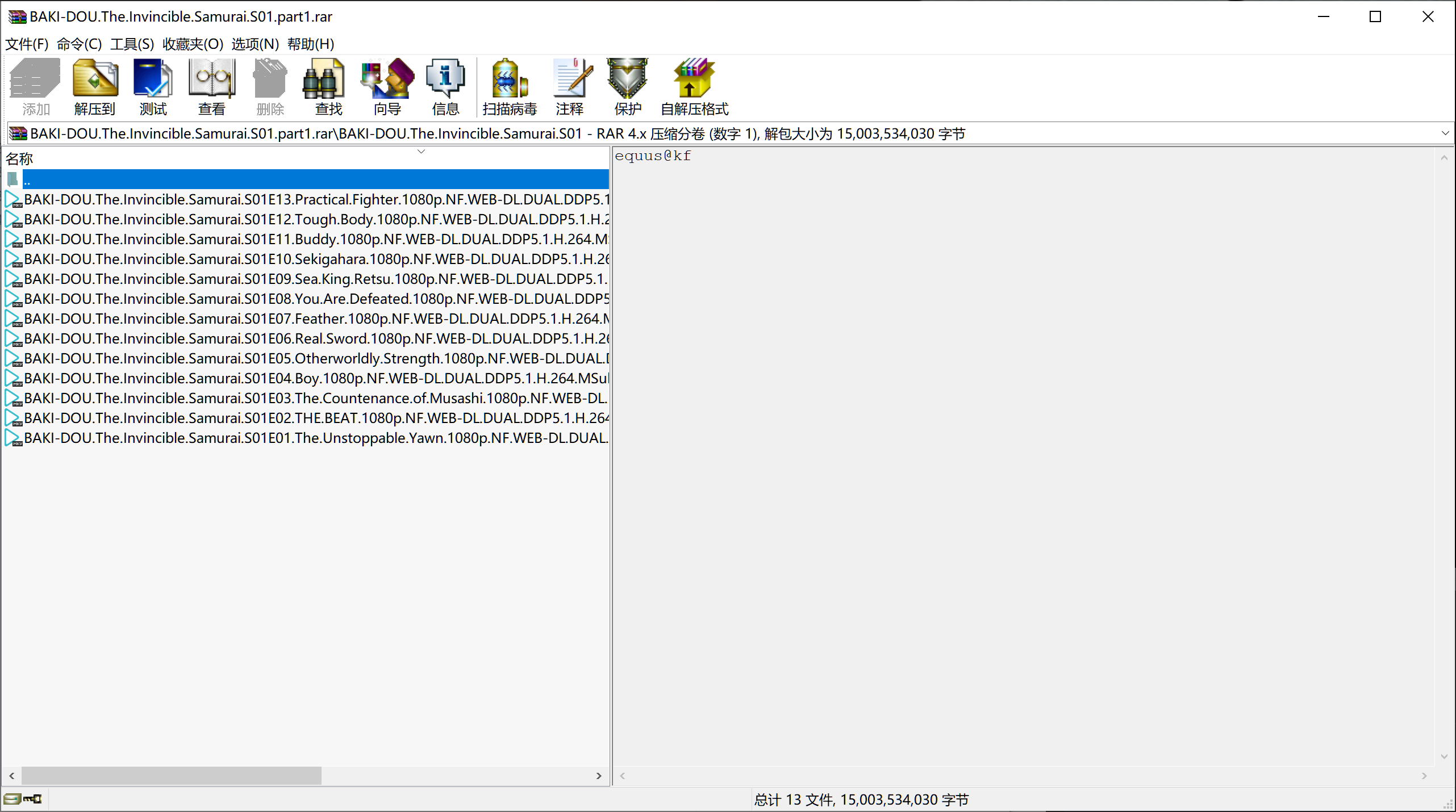
Task: Click the drive and key status bar icon
Action: click(x=23, y=799)
